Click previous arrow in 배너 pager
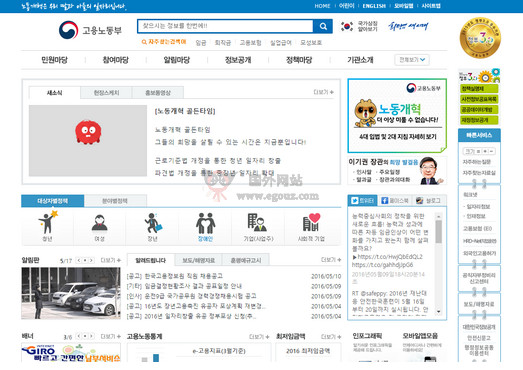523x370 pixels. [x=79, y=336]
